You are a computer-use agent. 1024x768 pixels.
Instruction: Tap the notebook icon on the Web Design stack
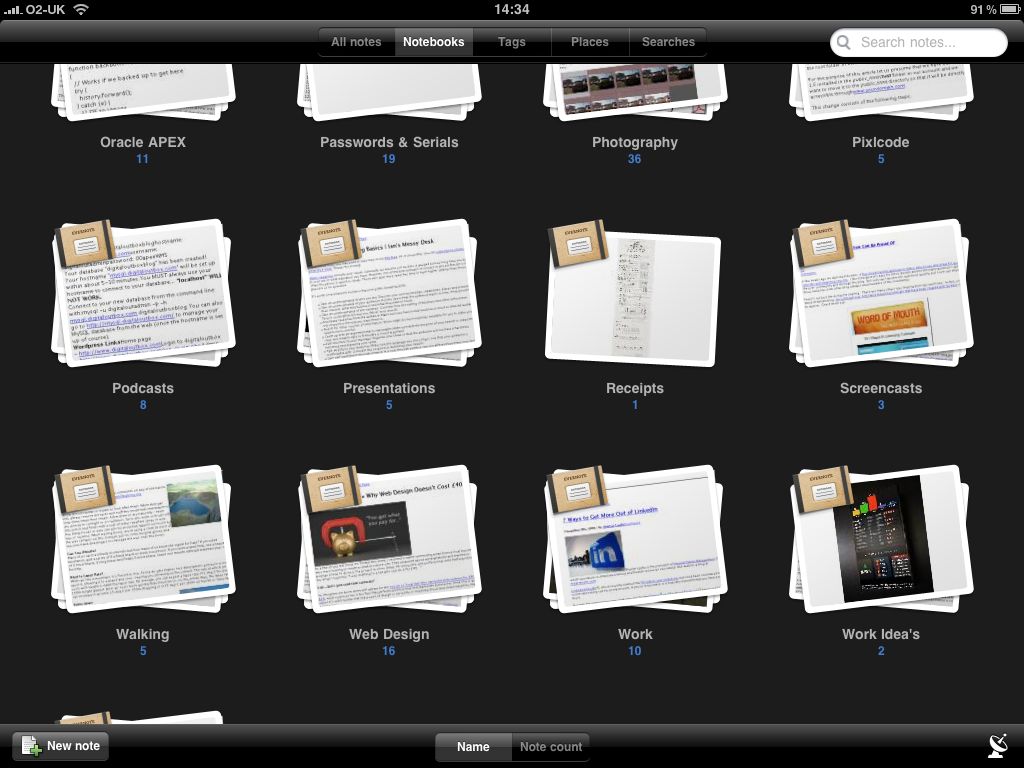[x=332, y=491]
